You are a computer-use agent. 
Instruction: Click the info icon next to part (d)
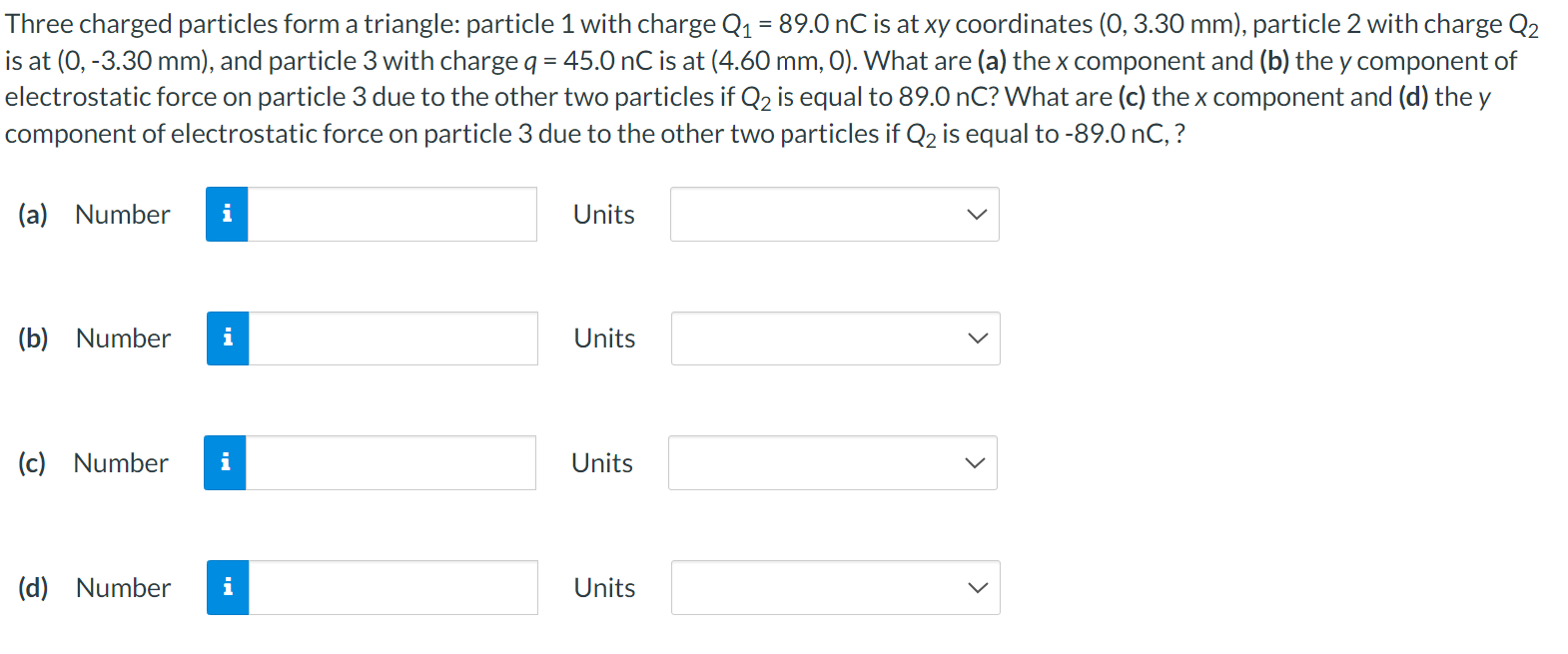227,587
